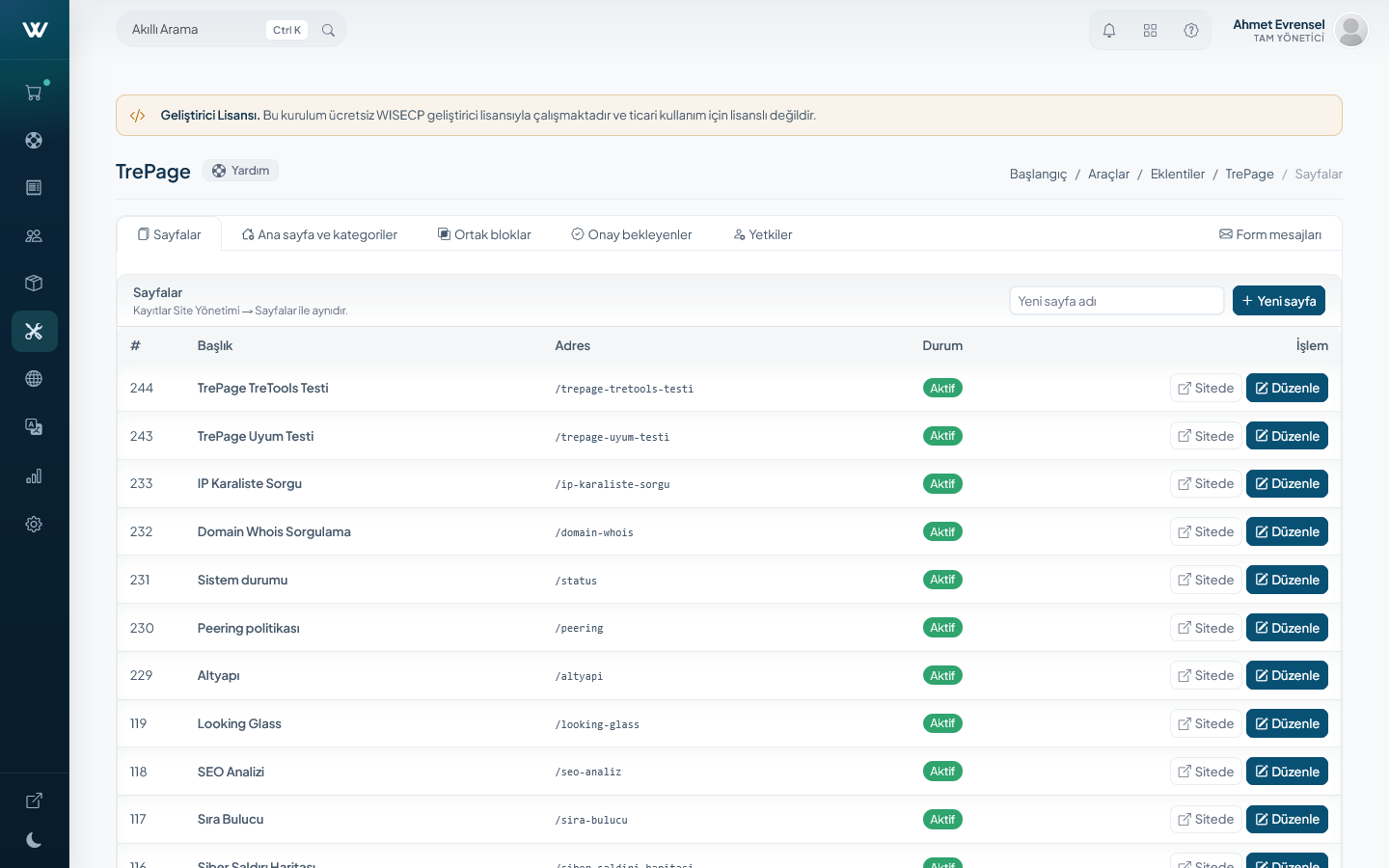
Task: Click the Looking Glass title
Action: 239,723
